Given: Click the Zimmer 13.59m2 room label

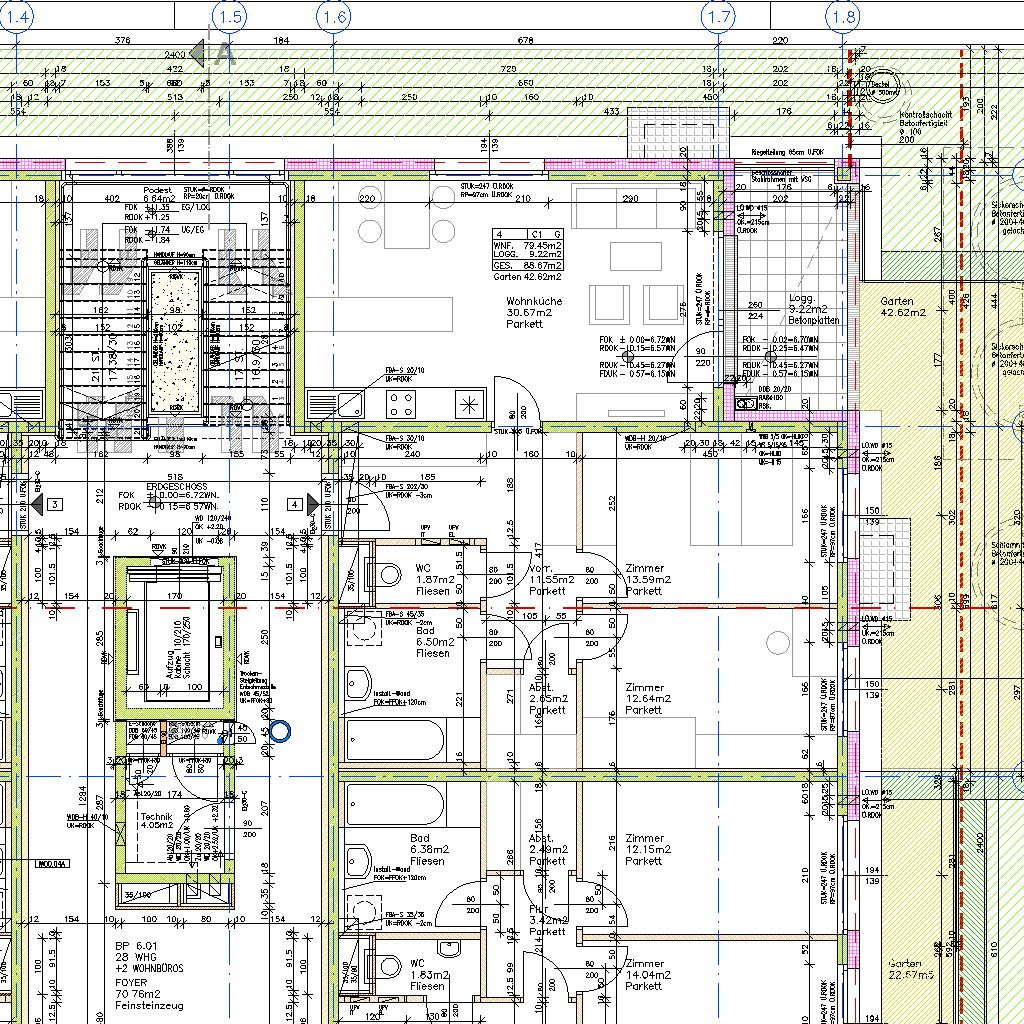Looking at the screenshot, I should pyautogui.click(x=647, y=579).
